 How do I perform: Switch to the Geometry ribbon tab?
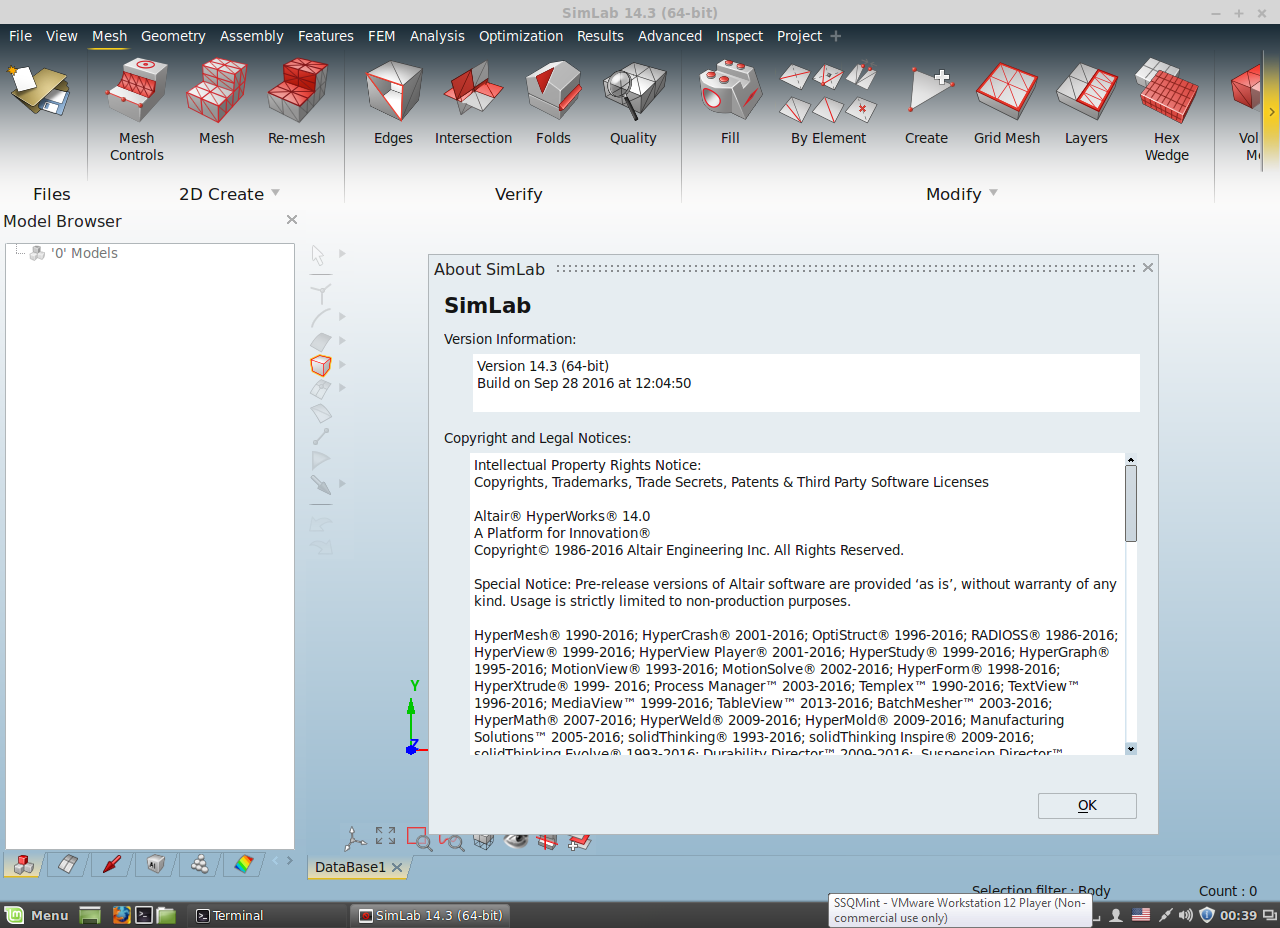(173, 36)
